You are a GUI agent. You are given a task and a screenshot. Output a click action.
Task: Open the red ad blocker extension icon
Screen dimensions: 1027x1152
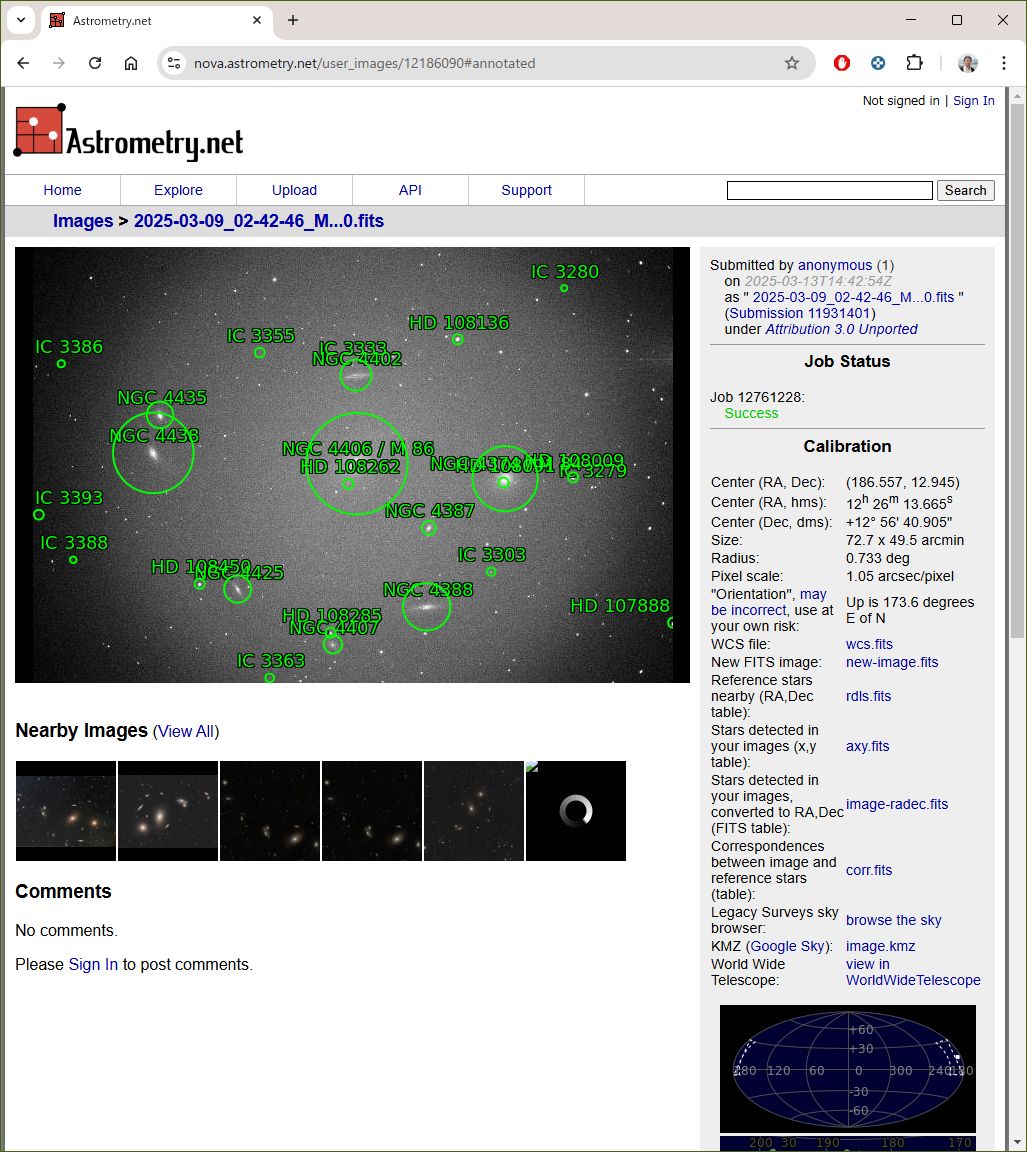pyautogui.click(x=842, y=63)
